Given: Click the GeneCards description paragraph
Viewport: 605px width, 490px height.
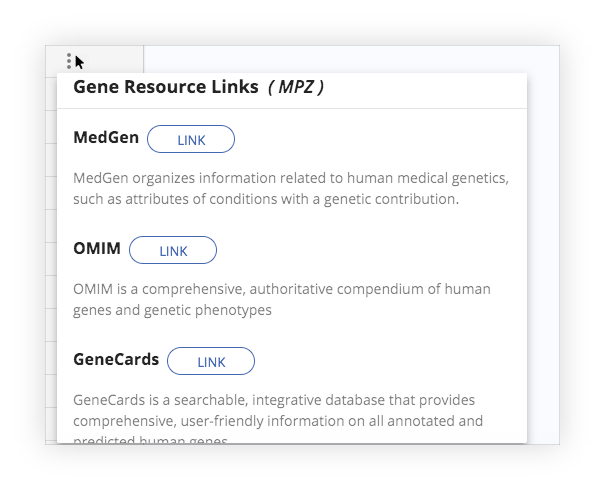Looking at the screenshot, I should (x=278, y=419).
